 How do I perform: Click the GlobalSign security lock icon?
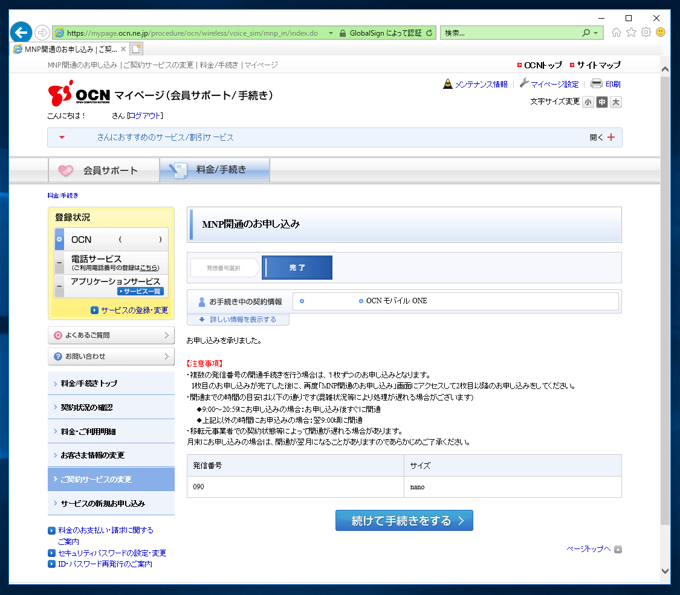point(343,33)
